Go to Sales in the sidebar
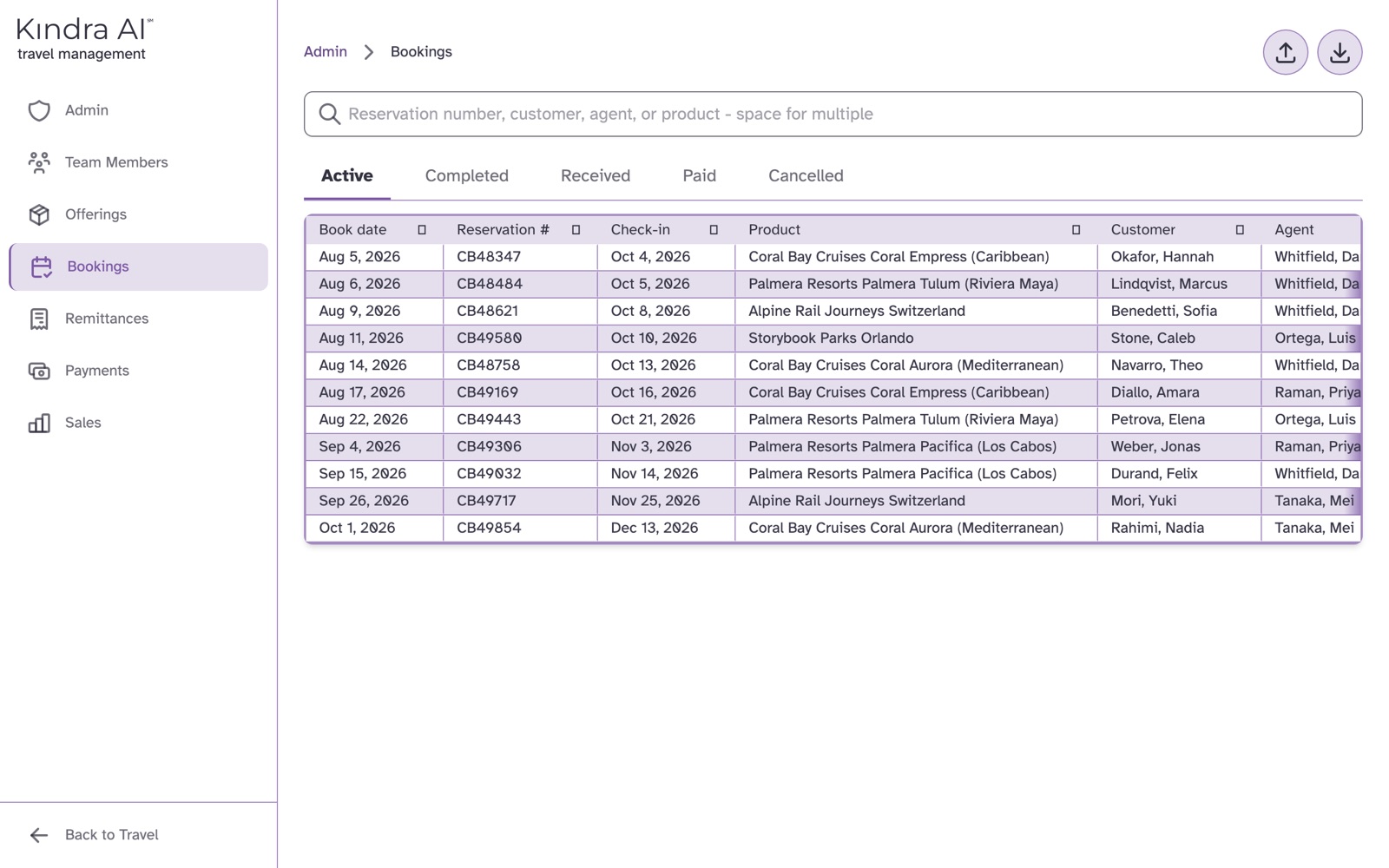The height and width of the screenshot is (868, 1389). coord(139,423)
